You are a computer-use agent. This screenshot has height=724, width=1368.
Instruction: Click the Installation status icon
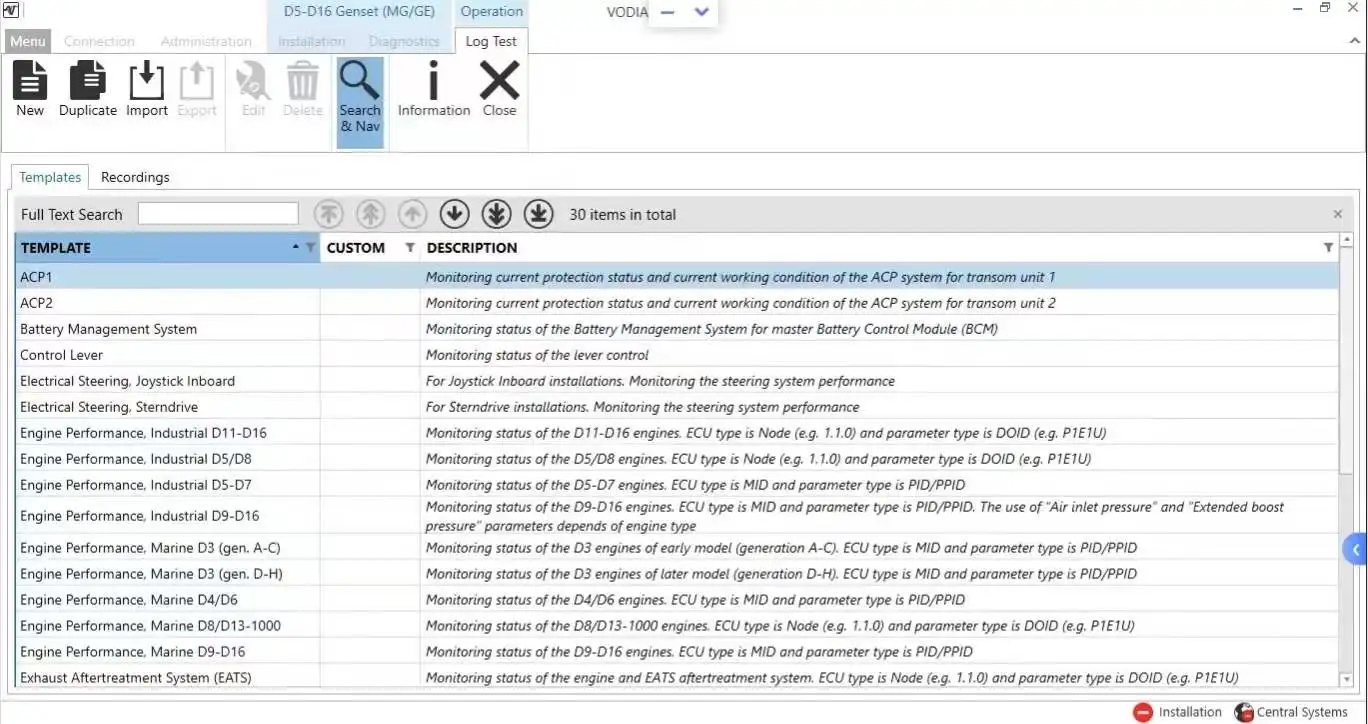[1143, 712]
